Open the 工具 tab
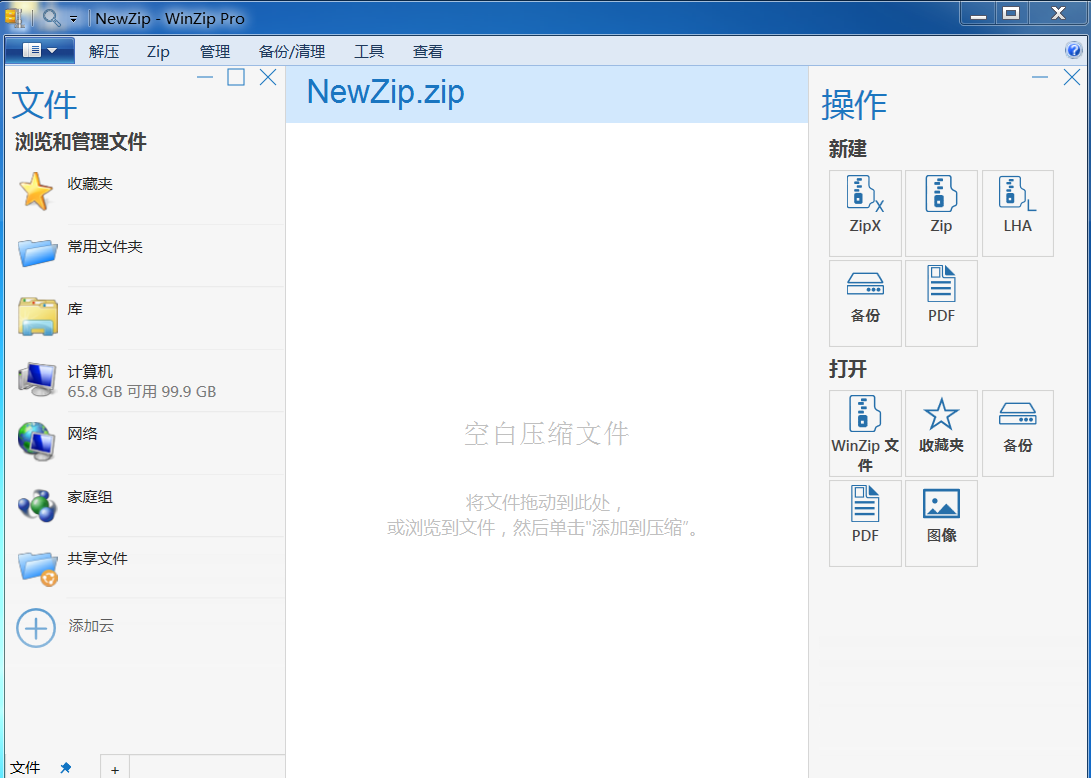 point(369,51)
